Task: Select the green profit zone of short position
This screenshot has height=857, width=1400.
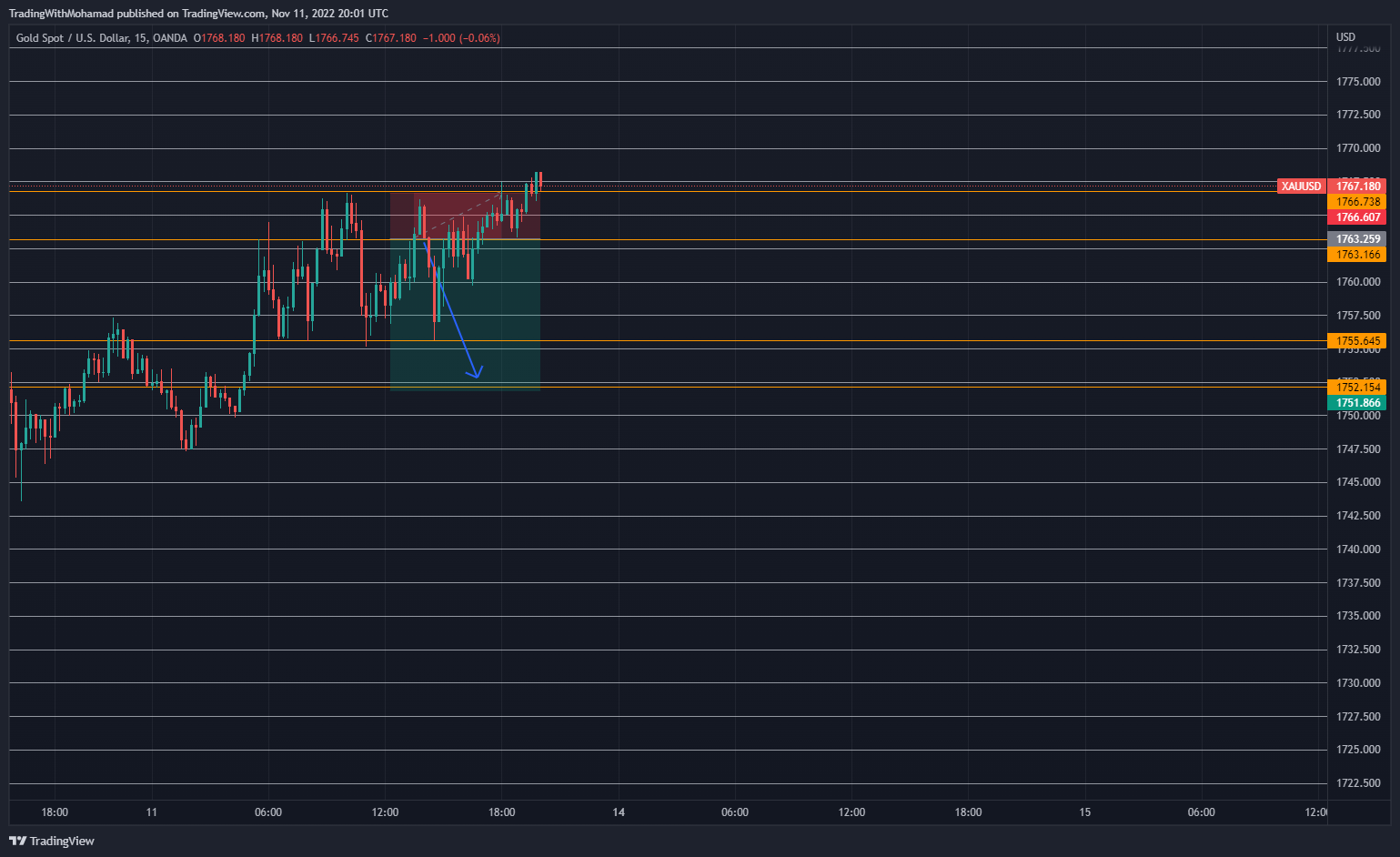Action: point(465,315)
